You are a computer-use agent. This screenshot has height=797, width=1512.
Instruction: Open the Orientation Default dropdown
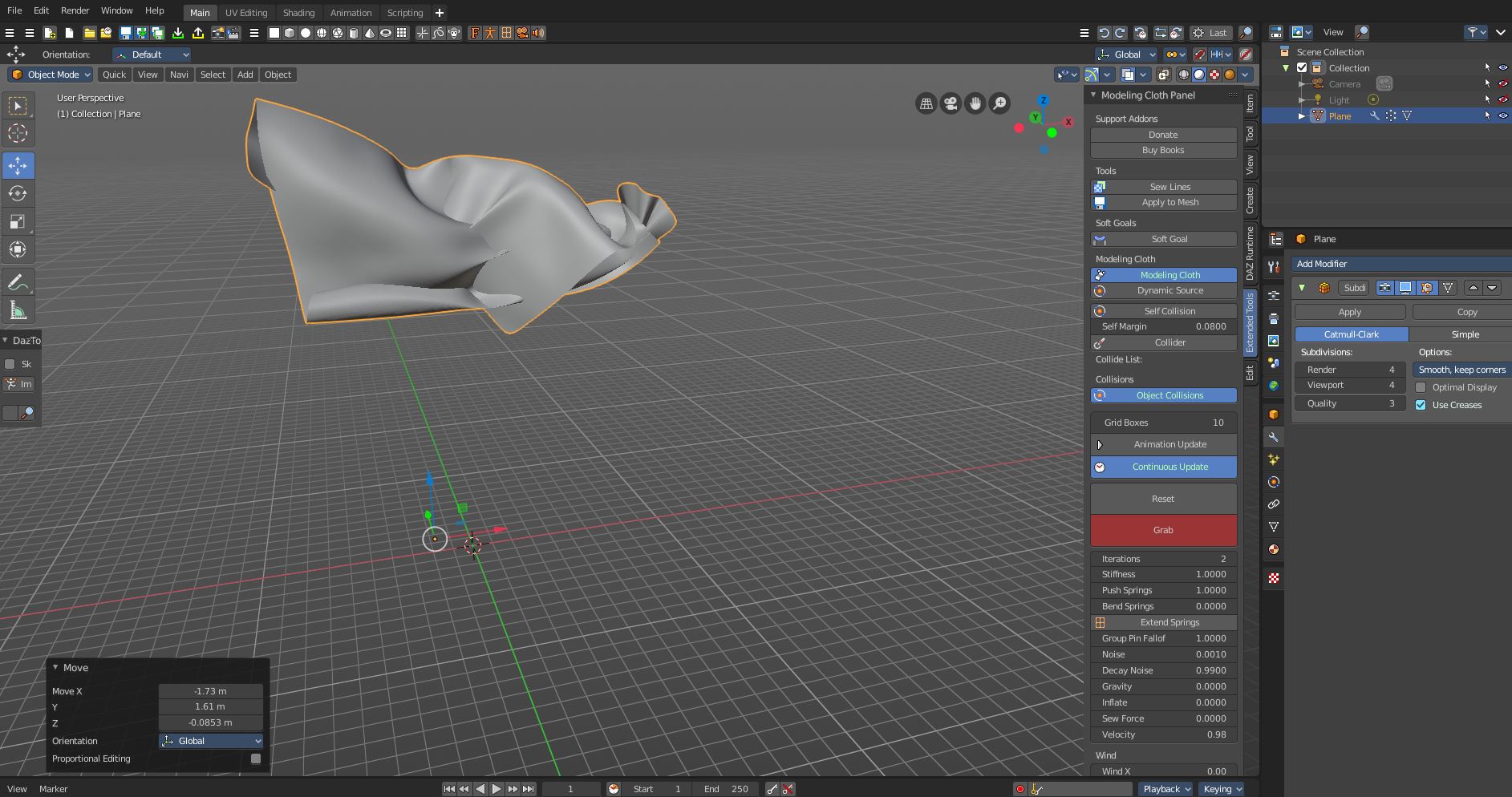(152, 55)
